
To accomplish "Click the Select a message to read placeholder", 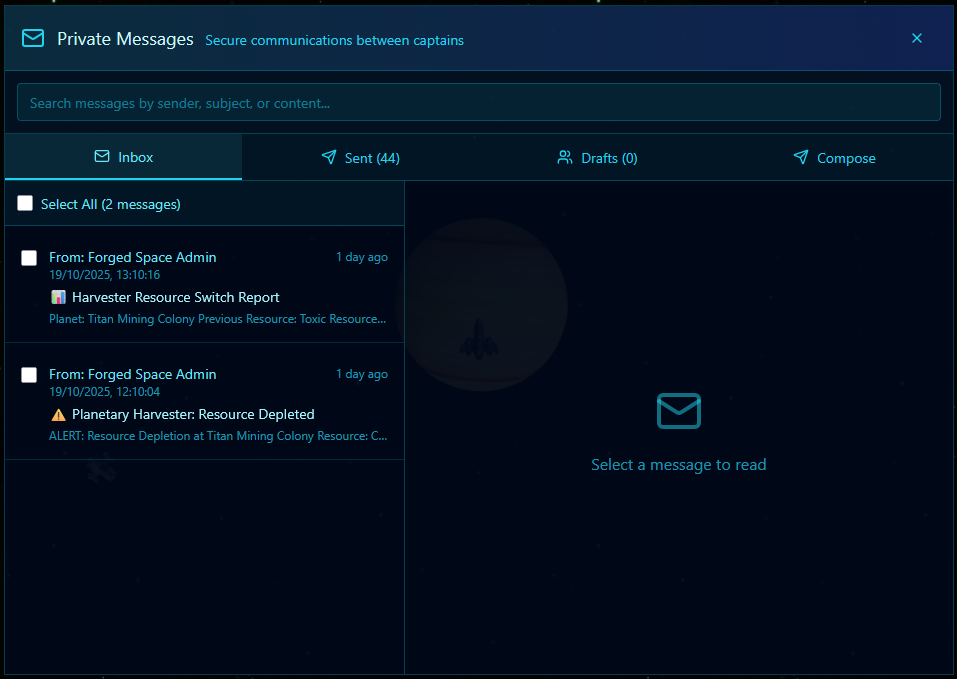I will click(678, 465).
